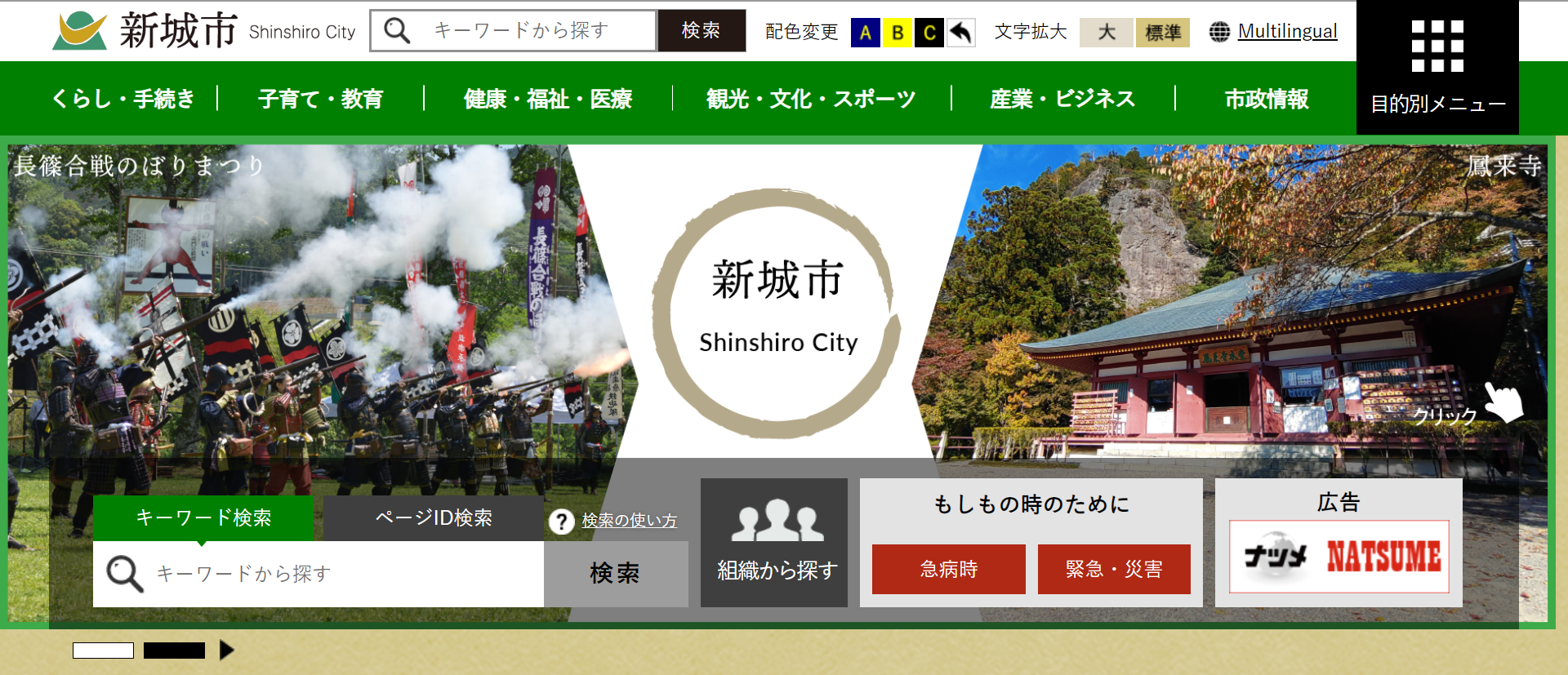Click the magnifier icon in the hero search
1568x675 pixels.
point(125,574)
